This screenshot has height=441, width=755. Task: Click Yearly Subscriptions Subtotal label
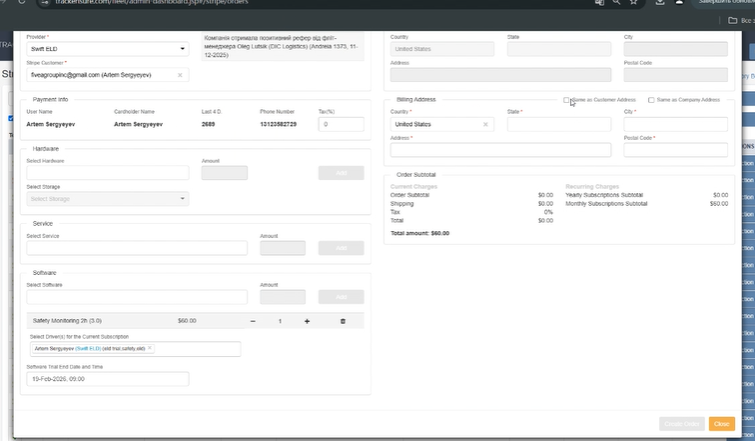604,195
